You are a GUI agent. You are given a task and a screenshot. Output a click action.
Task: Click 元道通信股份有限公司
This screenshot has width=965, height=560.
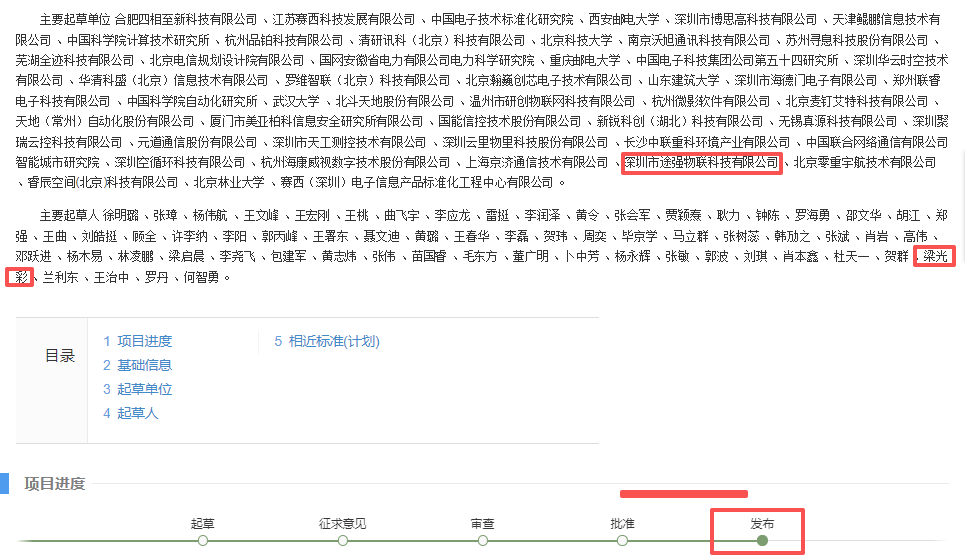pyautogui.click(x=197, y=142)
